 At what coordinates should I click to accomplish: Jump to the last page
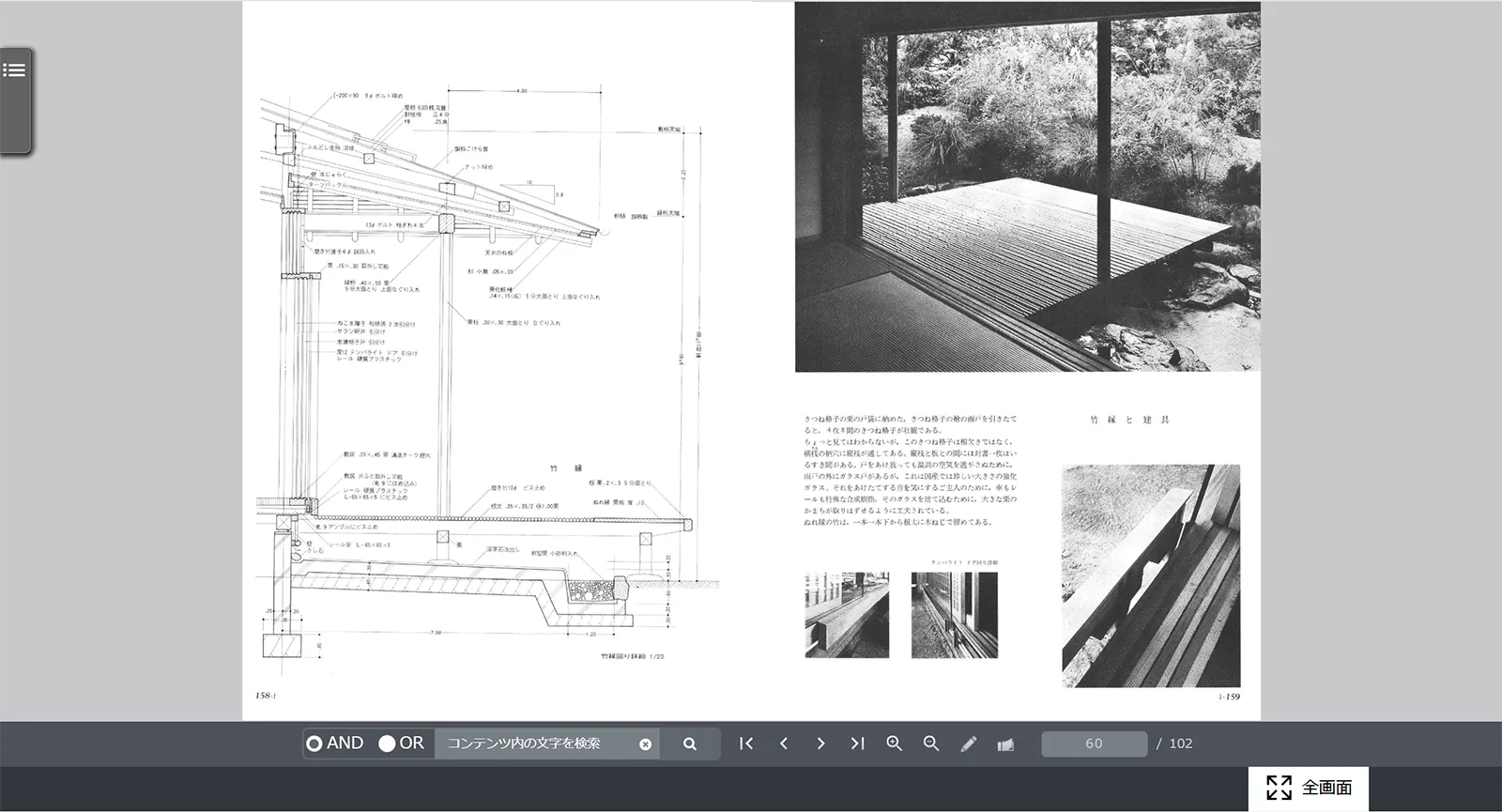point(857,743)
